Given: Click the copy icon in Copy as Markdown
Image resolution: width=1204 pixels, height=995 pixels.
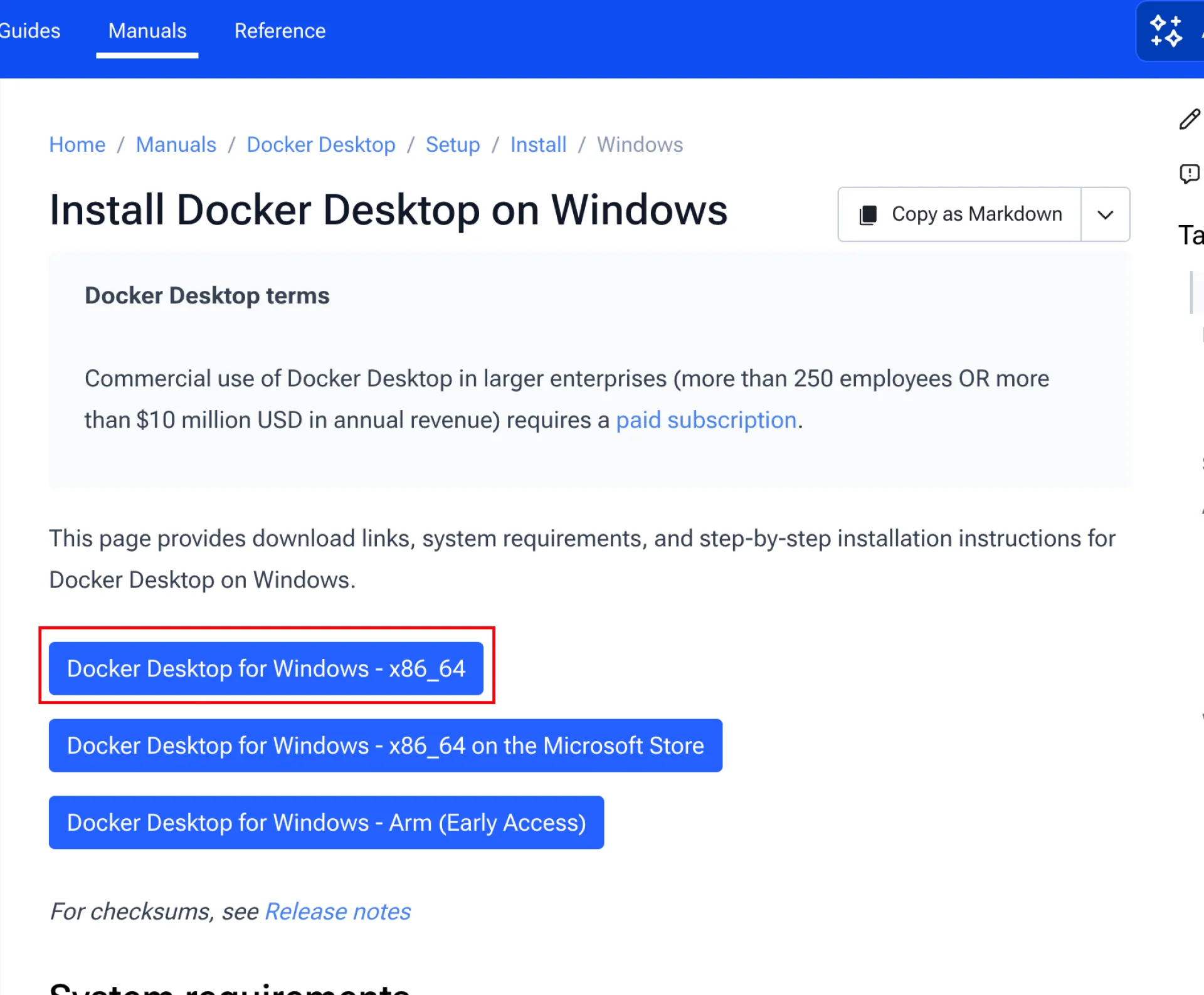Looking at the screenshot, I should (868, 214).
